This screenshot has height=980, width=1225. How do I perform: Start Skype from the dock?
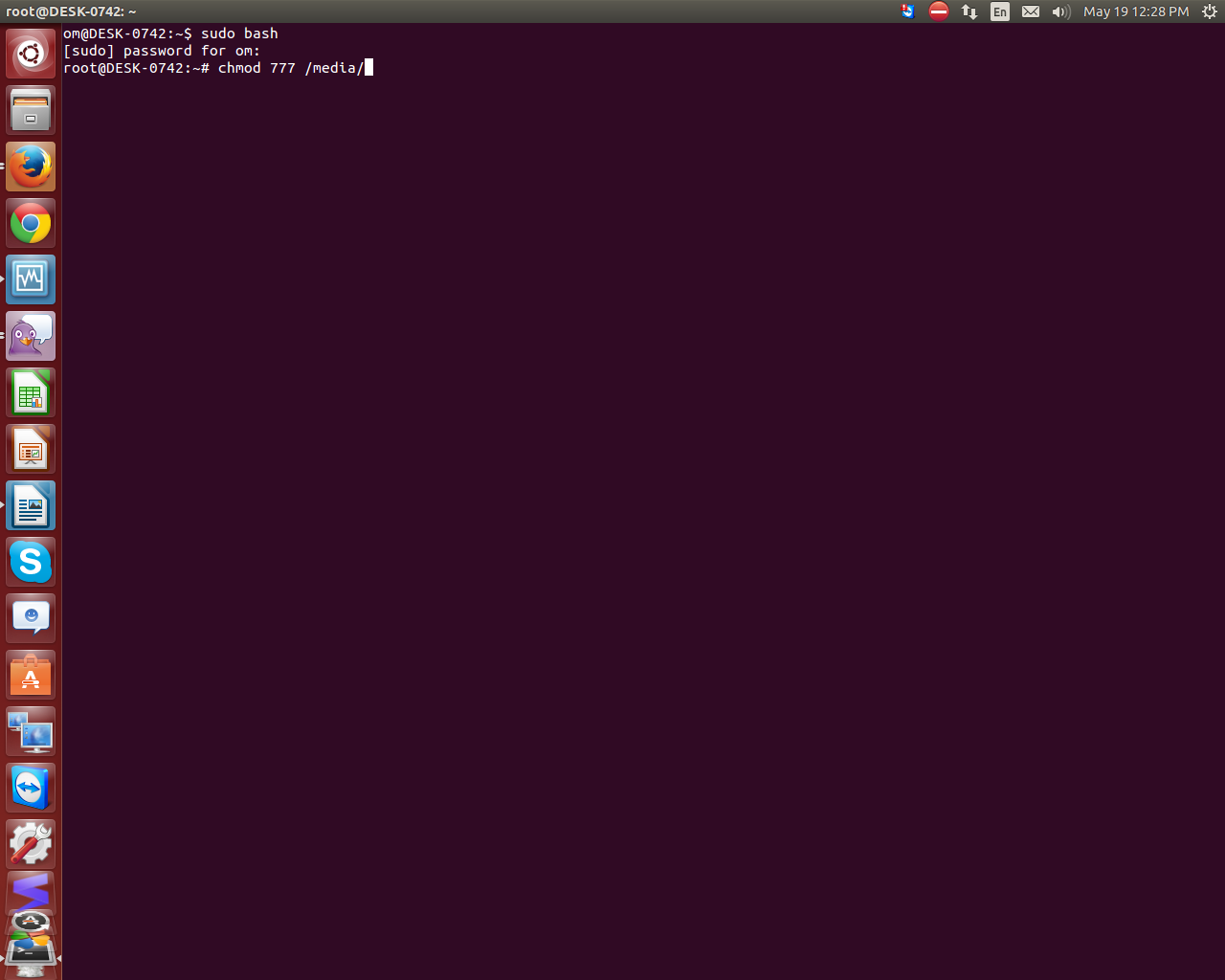click(30, 562)
